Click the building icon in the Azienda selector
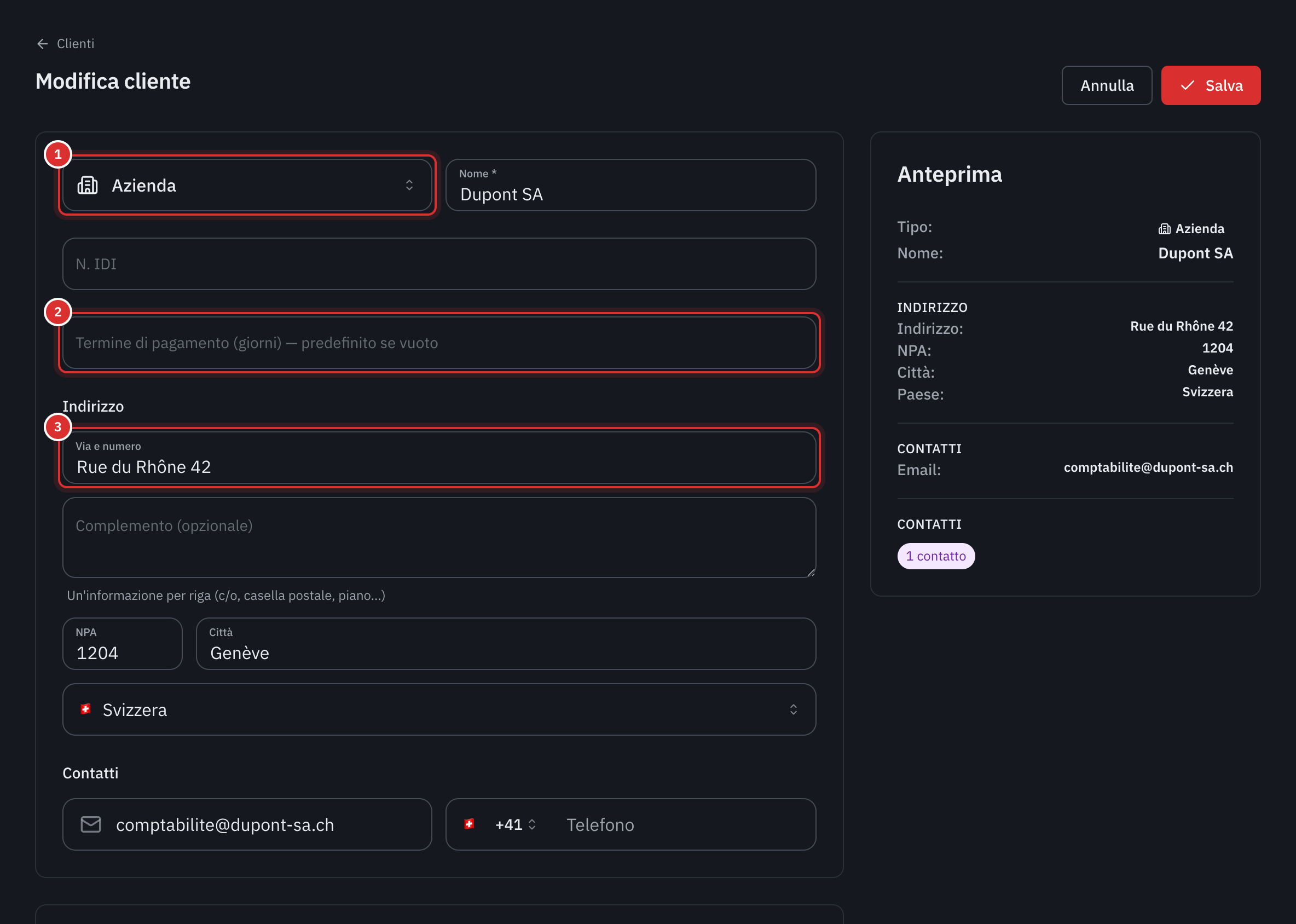This screenshot has height=924, width=1296. tap(88, 185)
